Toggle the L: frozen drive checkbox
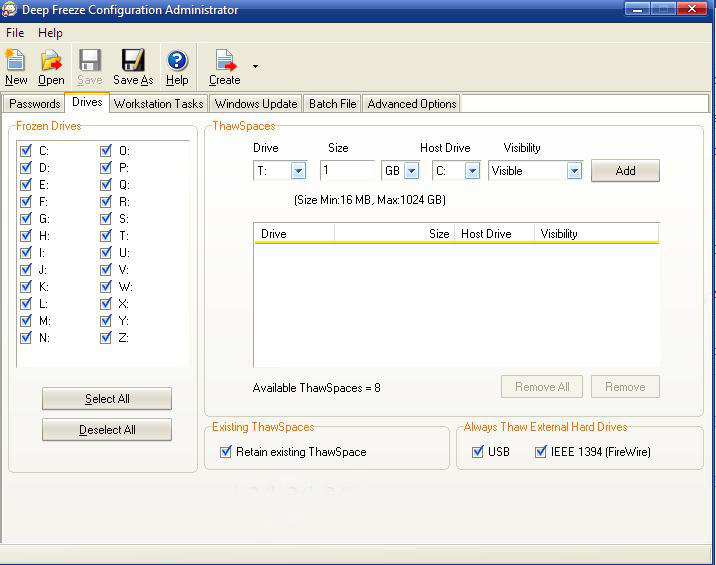This screenshot has height=565, width=716. pyautogui.click(x=26, y=304)
